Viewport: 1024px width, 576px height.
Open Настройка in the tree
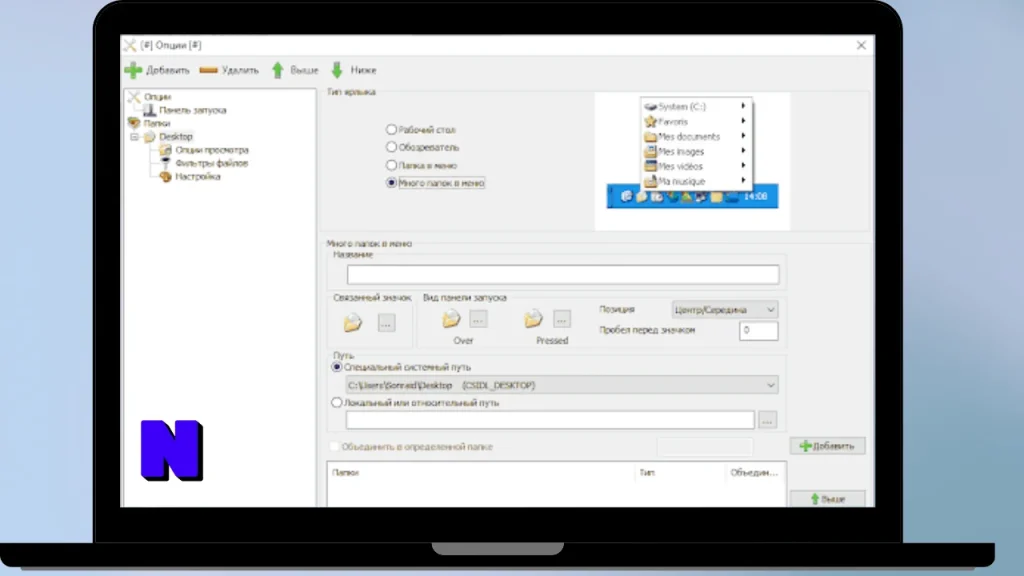197,176
